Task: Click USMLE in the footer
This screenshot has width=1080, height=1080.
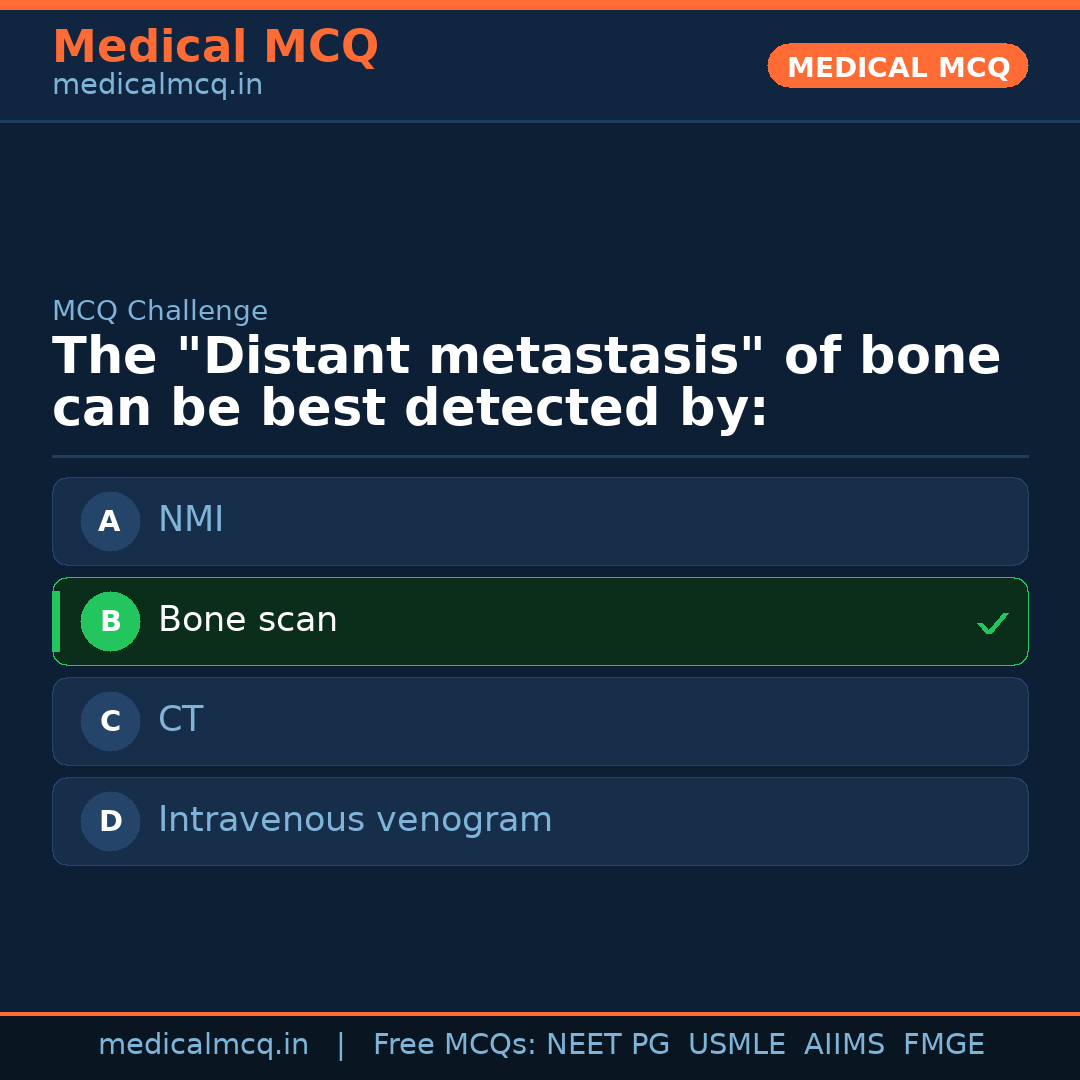Action: point(736,1045)
